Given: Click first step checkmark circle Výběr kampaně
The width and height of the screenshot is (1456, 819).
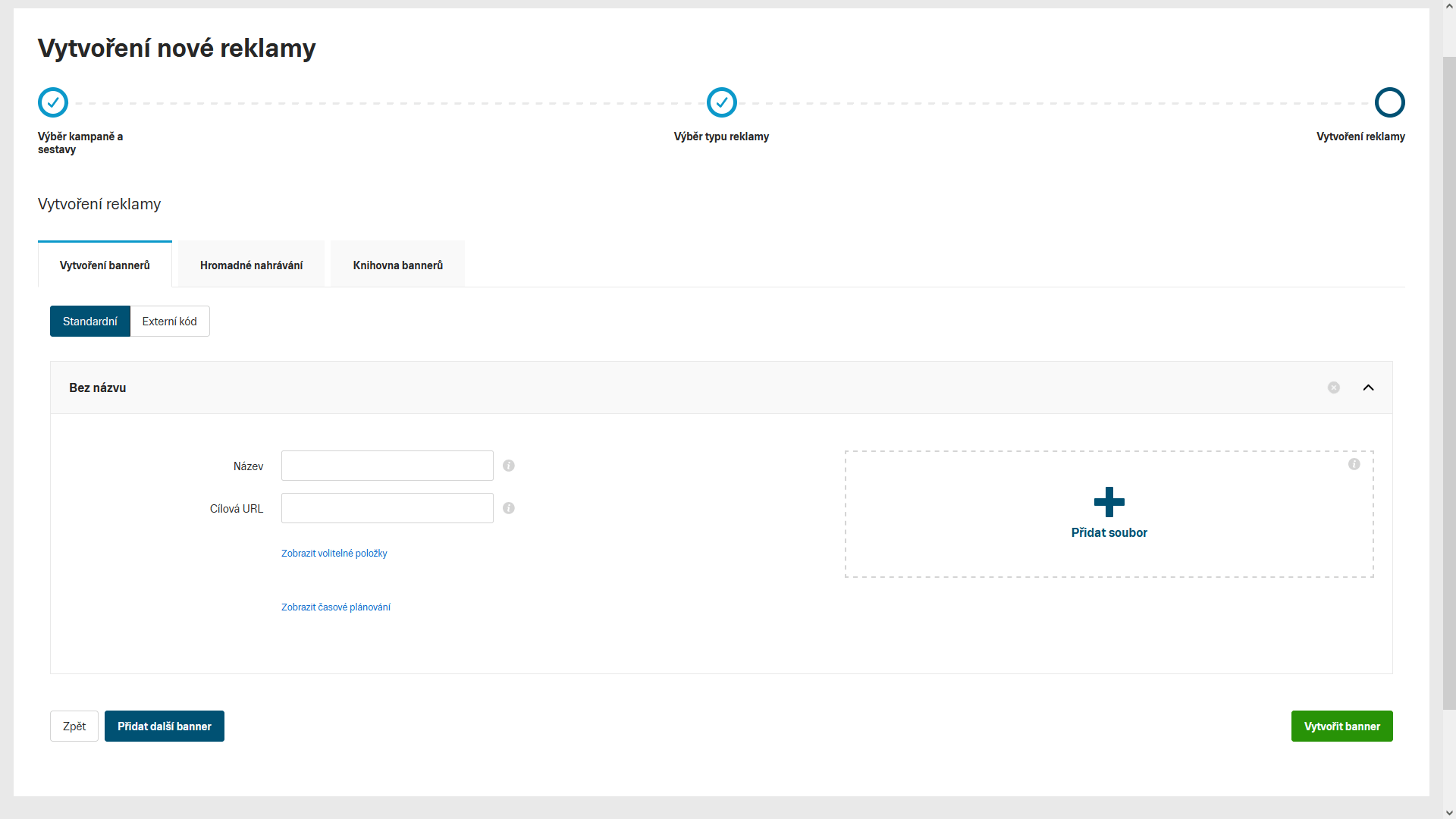Looking at the screenshot, I should tap(53, 102).
